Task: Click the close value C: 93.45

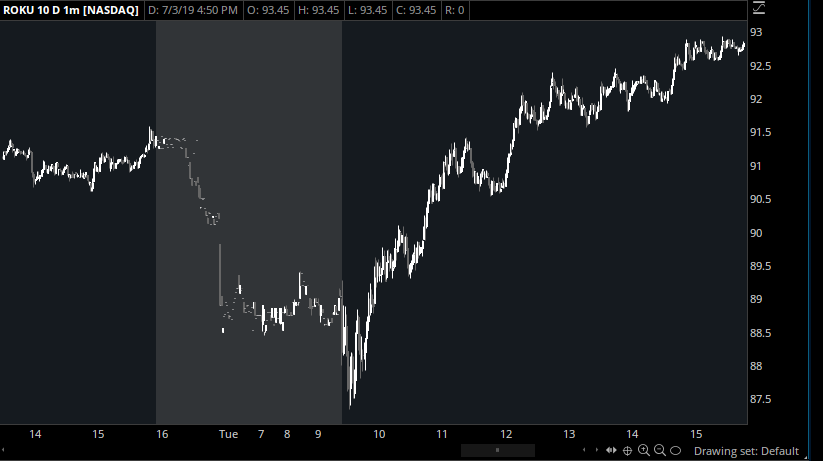Action: [x=416, y=10]
